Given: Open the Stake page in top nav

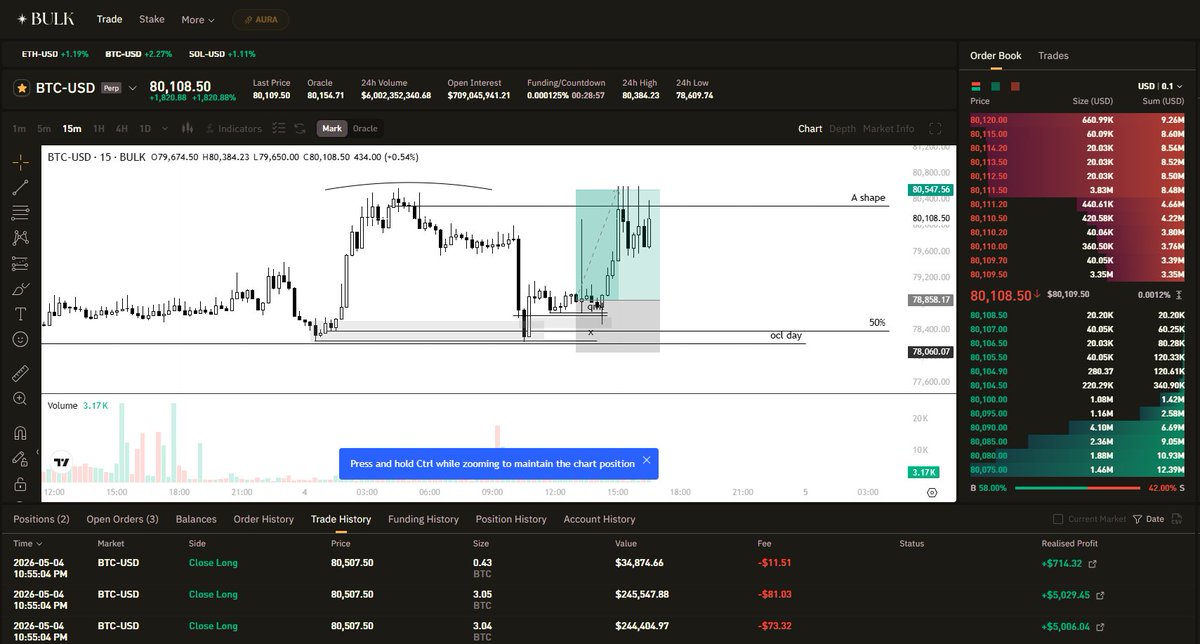Looking at the screenshot, I should (152, 19).
